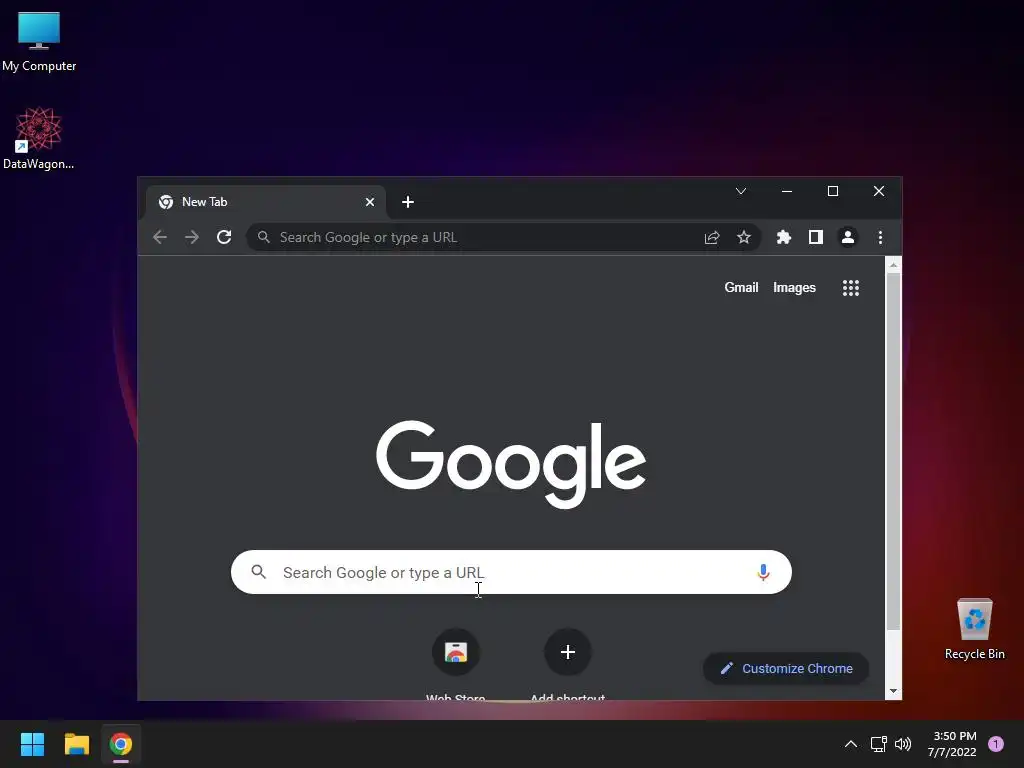This screenshot has height=768, width=1024.
Task: Click the Chrome taskbar icon
Action: coord(121,744)
